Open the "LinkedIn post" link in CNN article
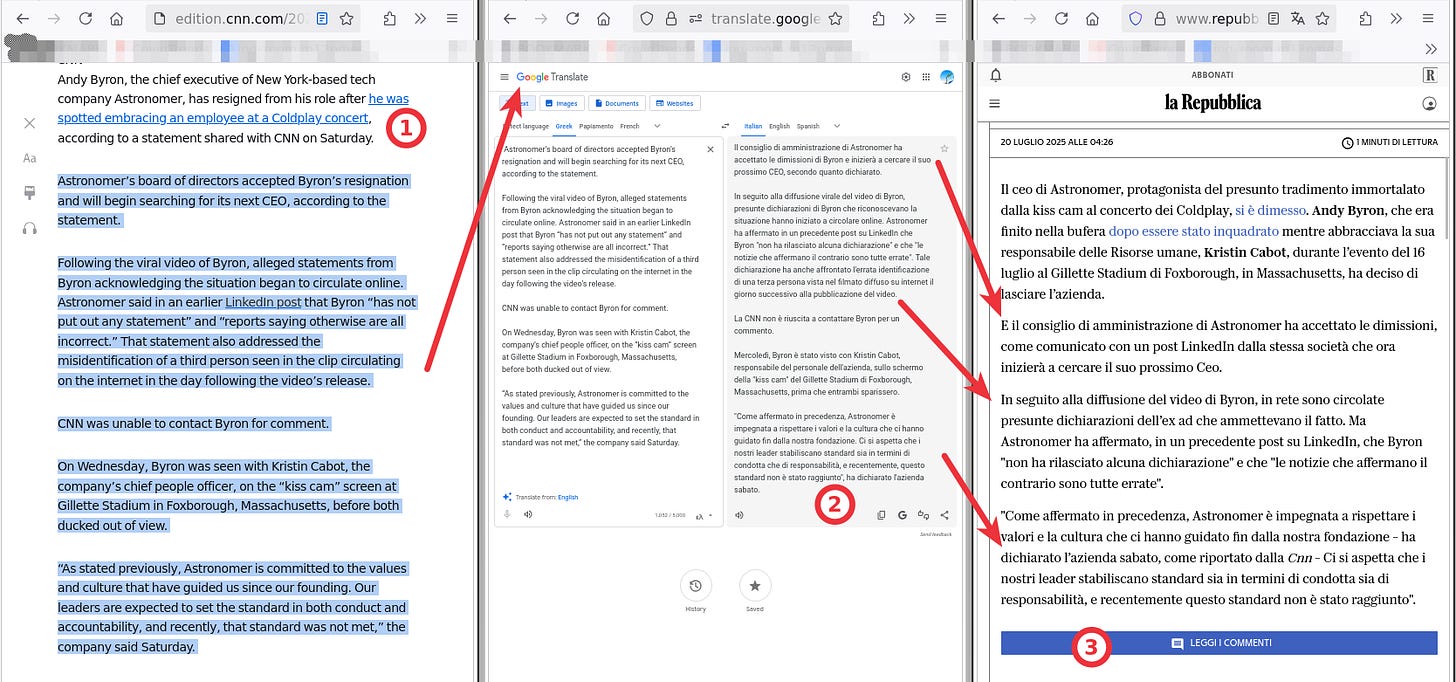Viewport: 1456px width, 682px height. tap(263, 301)
